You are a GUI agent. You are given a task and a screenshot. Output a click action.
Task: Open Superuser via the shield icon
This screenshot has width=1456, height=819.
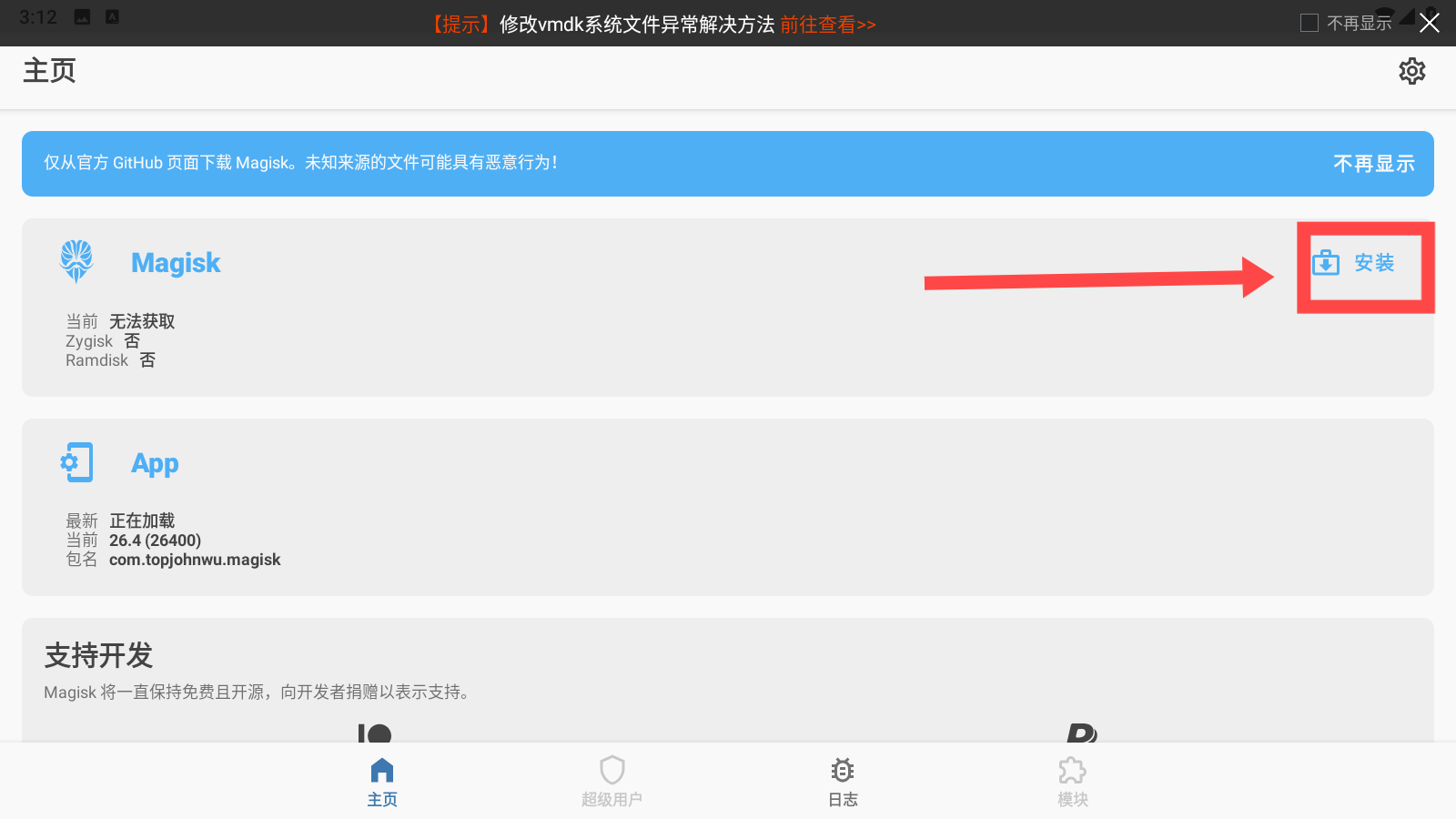point(612,770)
